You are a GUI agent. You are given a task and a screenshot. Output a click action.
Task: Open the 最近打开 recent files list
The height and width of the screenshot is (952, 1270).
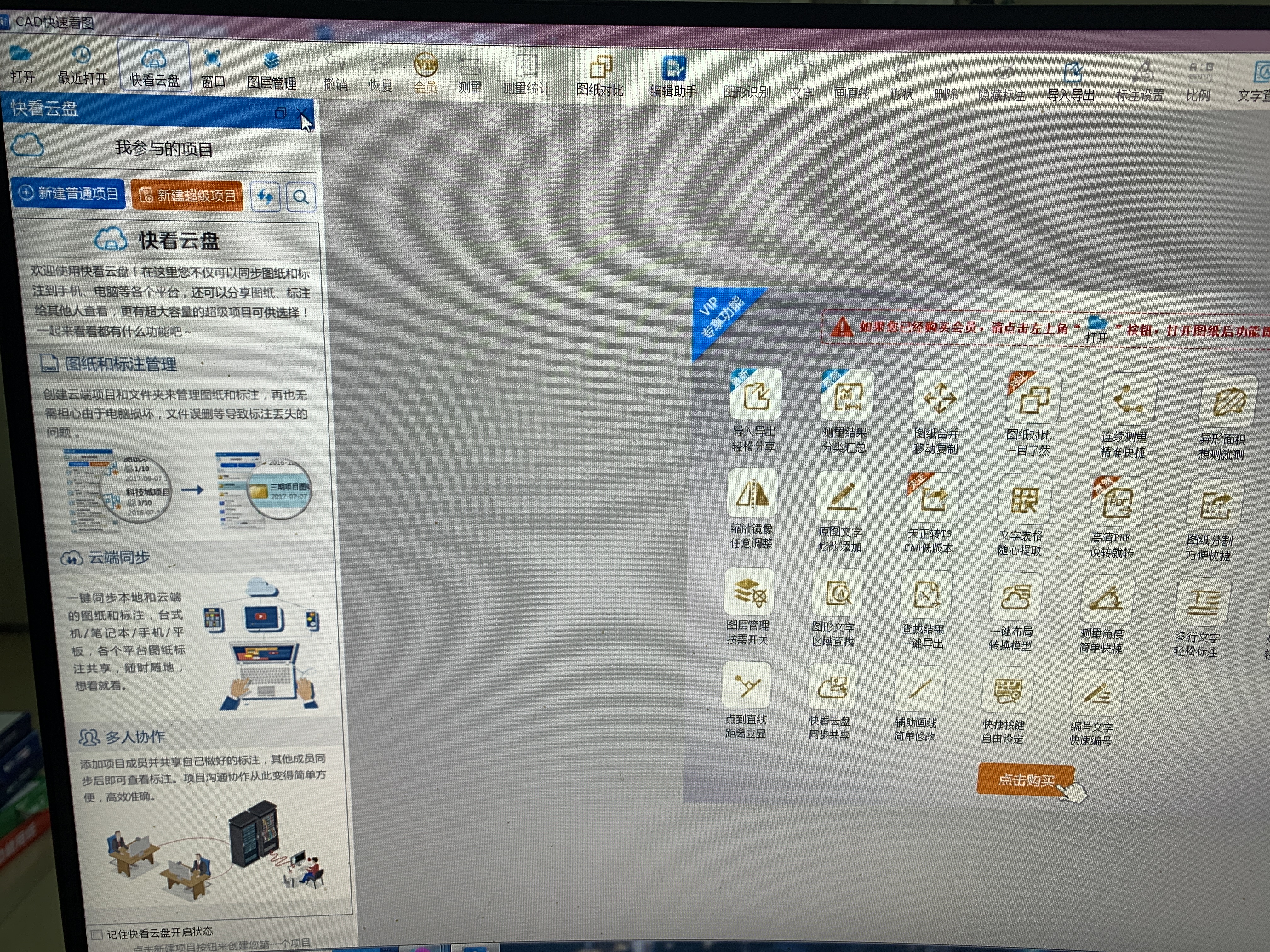(82, 65)
